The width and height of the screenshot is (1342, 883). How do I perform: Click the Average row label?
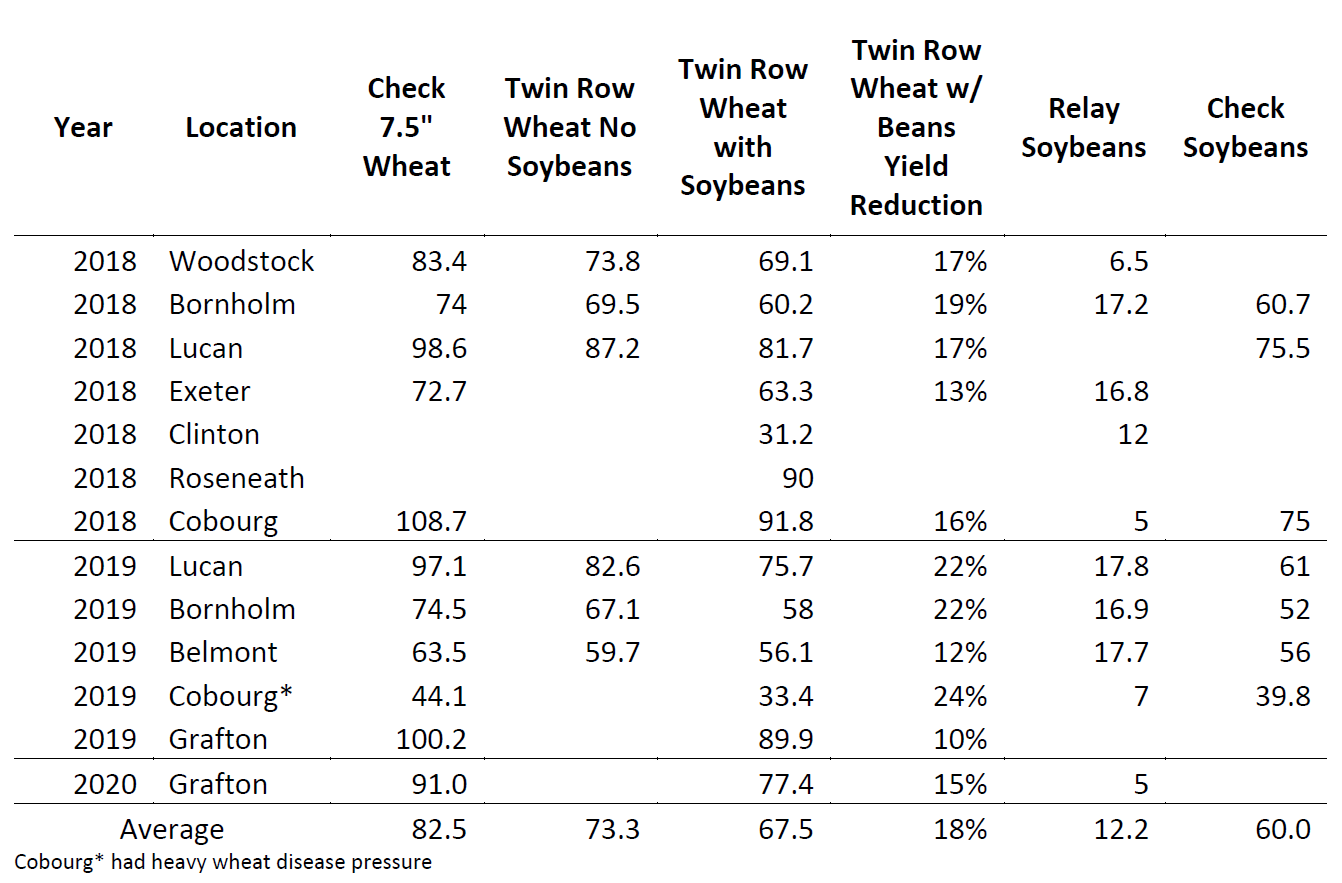(172, 830)
